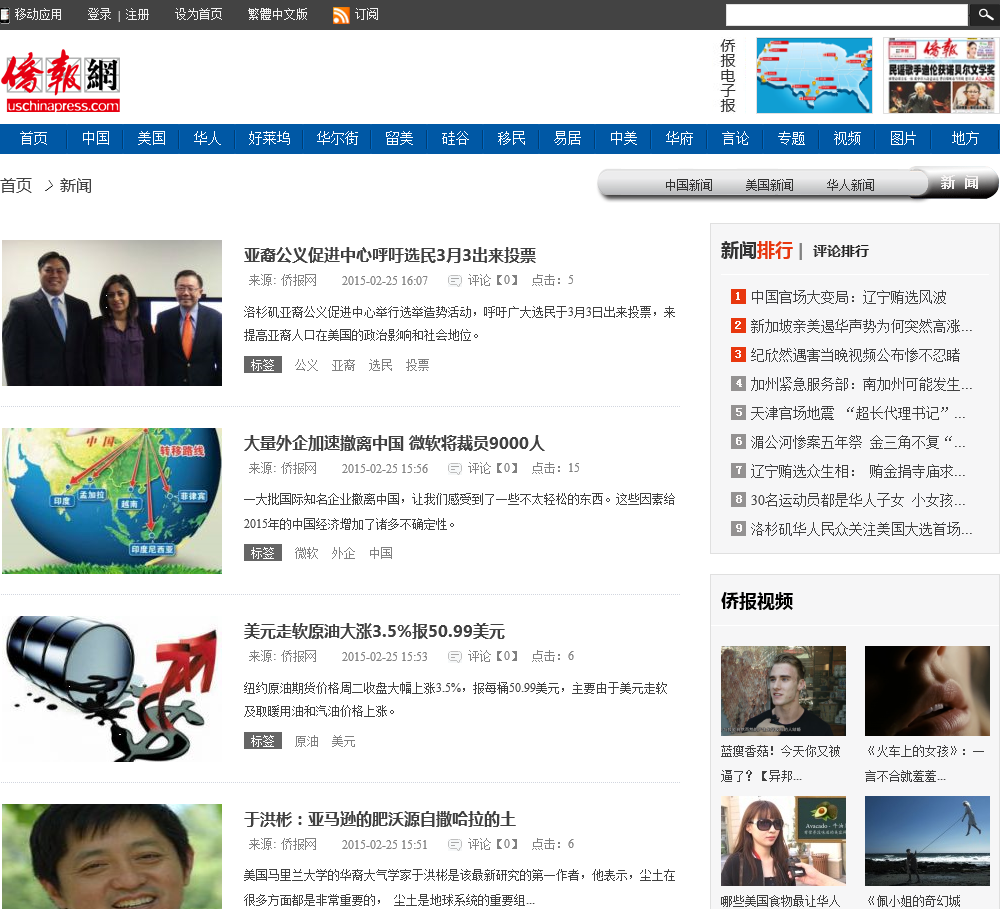The width and height of the screenshot is (1000, 909).
Task: Click the 原油 tag under oil article
Action: click(306, 741)
